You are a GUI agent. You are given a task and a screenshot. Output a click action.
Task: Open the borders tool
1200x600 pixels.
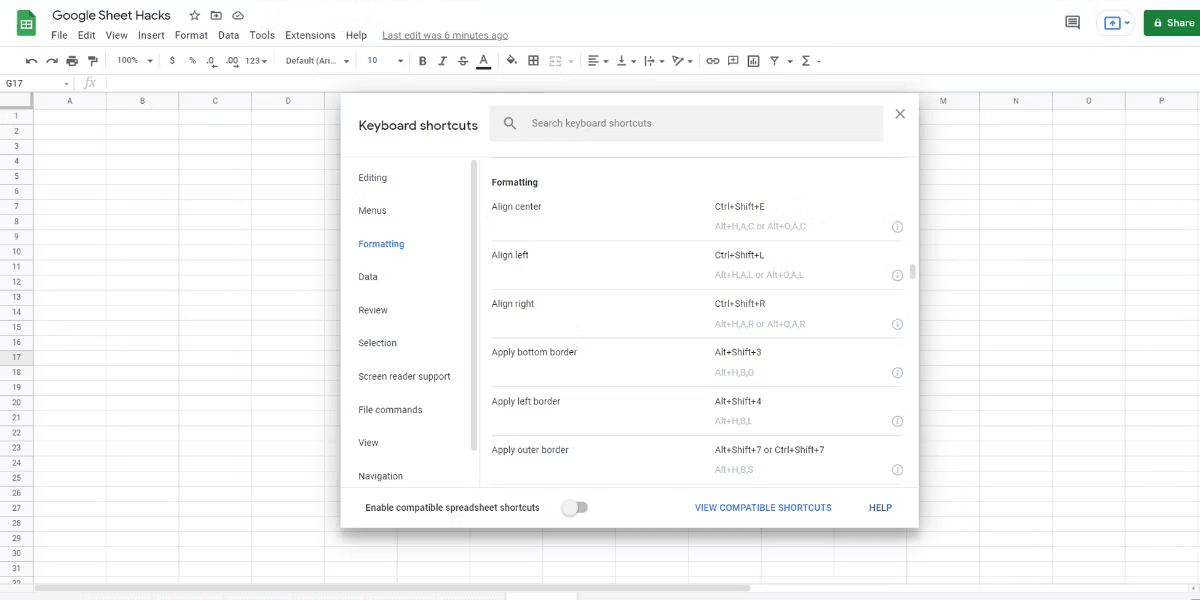tap(534, 61)
